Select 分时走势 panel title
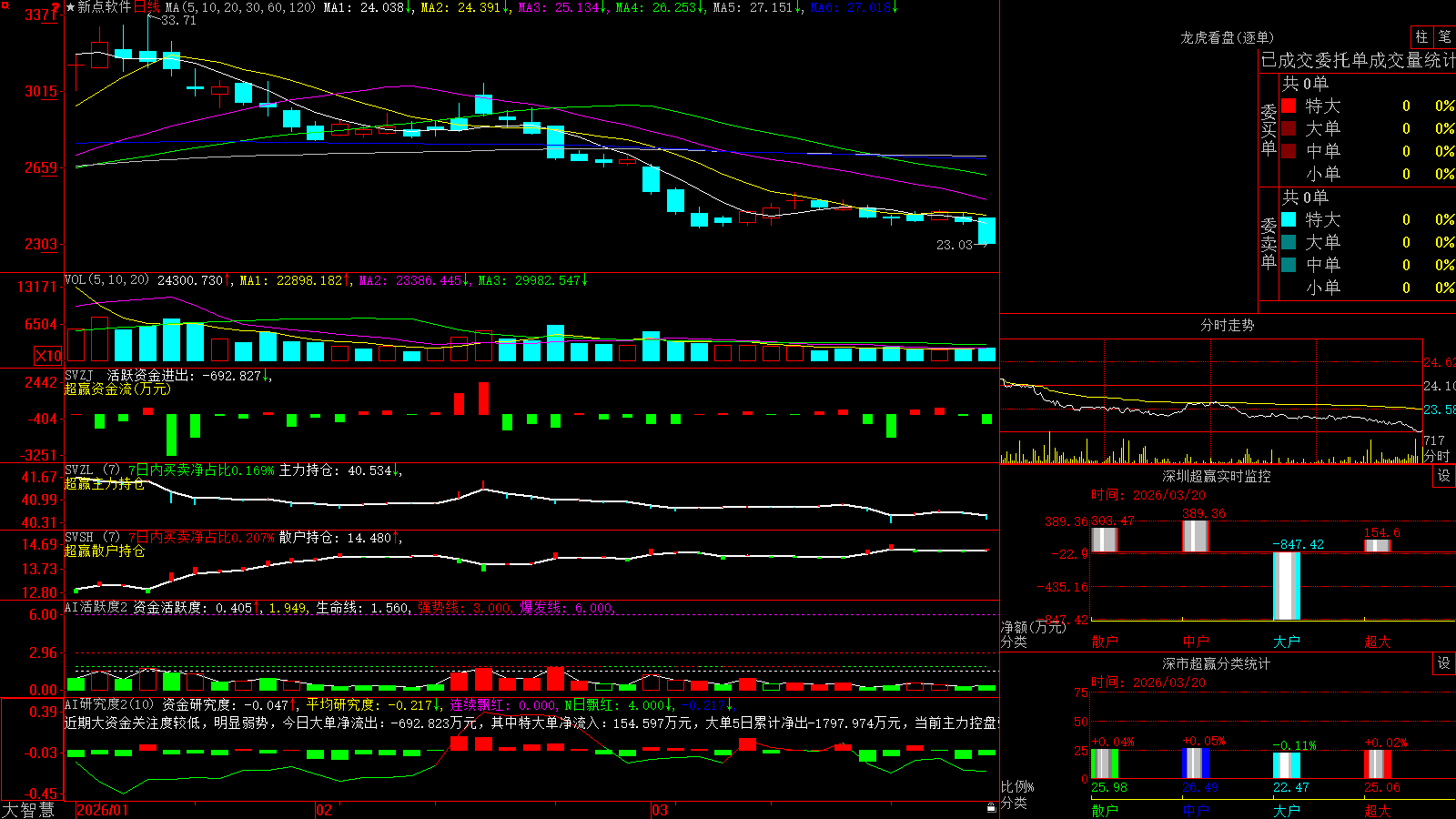Image resolution: width=1456 pixels, height=819 pixels. (x=1227, y=325)
